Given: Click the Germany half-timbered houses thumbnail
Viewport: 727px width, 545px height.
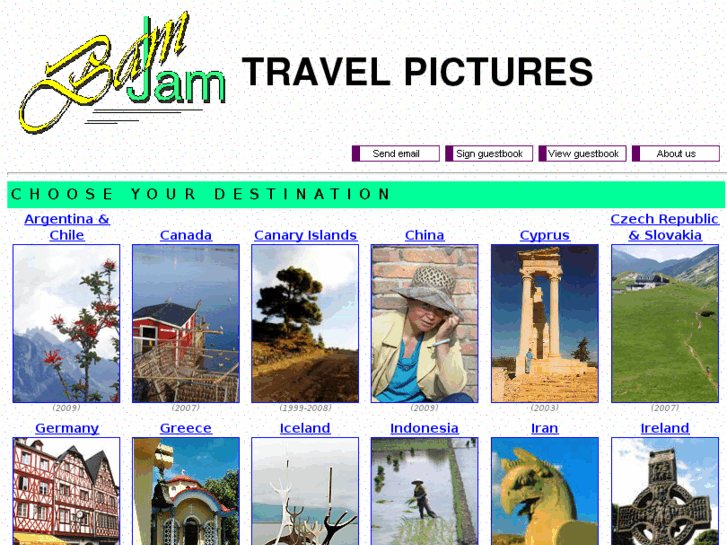Looking at the screenshot, I should click(x=66, y=491).
